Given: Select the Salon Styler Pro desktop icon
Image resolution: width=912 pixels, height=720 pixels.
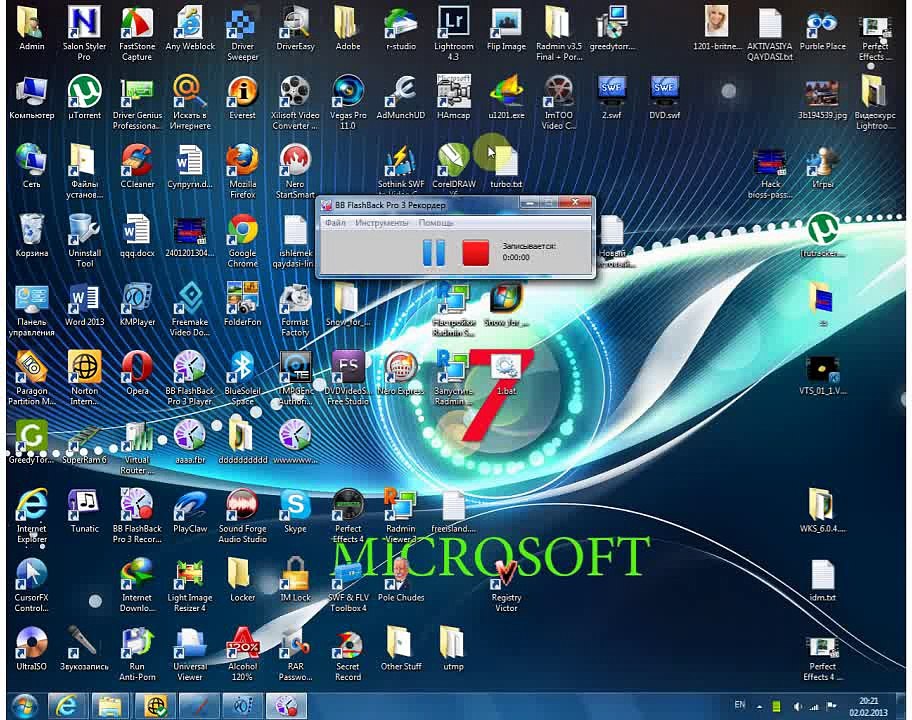Looking at the screenshot, I should [84, 33].
